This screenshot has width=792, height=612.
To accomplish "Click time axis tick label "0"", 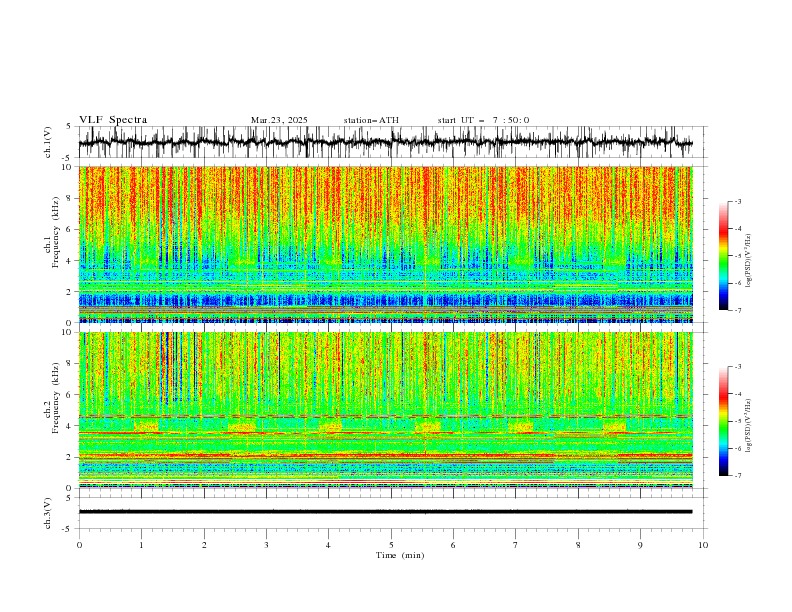I will tap(79, 545).
